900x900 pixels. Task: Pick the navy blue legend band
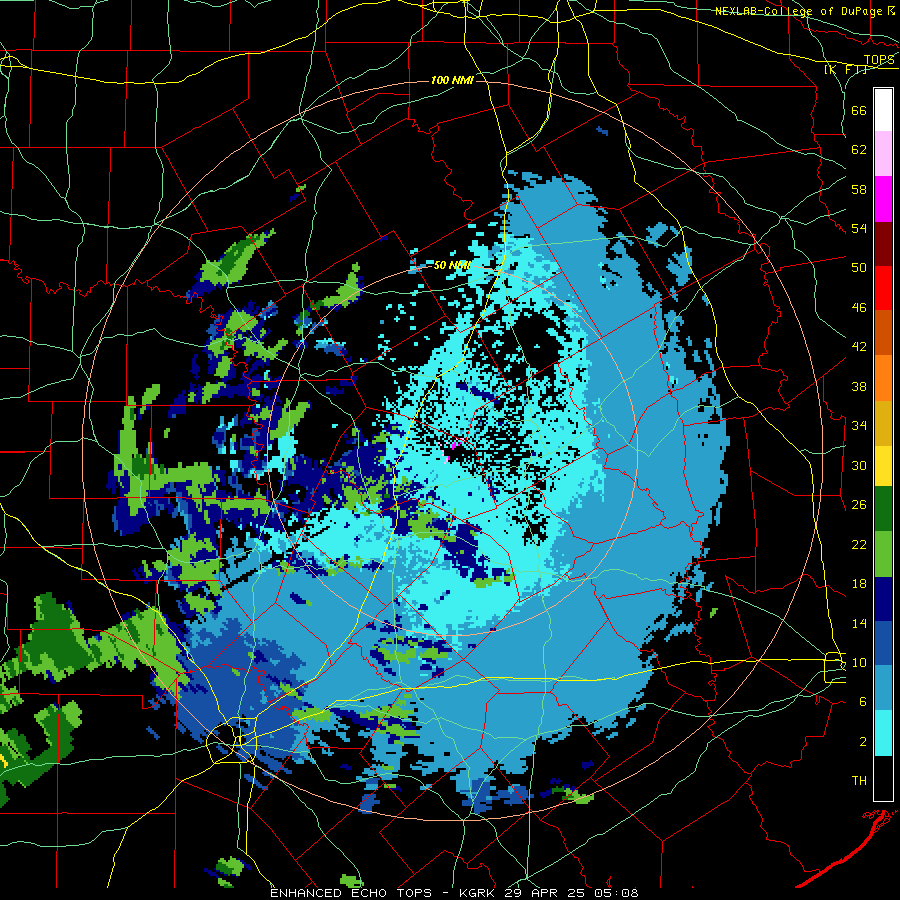pyautogui.click(x=883, y=599)
